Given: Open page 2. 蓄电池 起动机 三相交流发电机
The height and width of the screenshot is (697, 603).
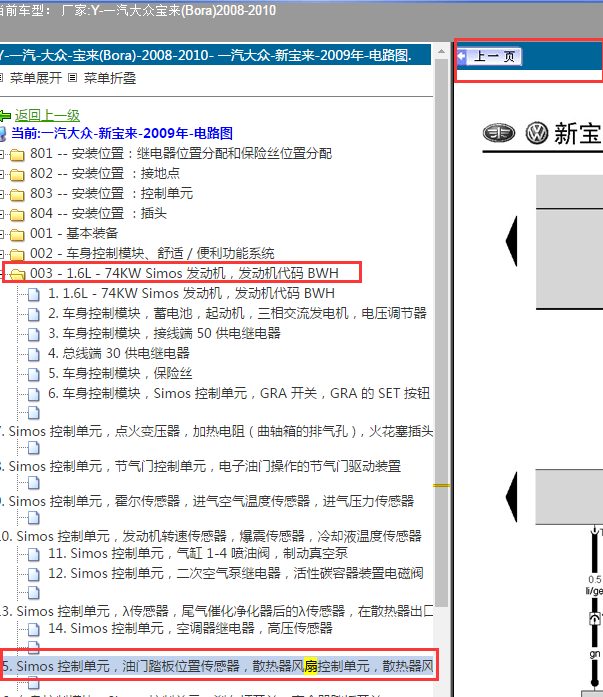Looking at the screenshot, I should (x=237, y=313).
